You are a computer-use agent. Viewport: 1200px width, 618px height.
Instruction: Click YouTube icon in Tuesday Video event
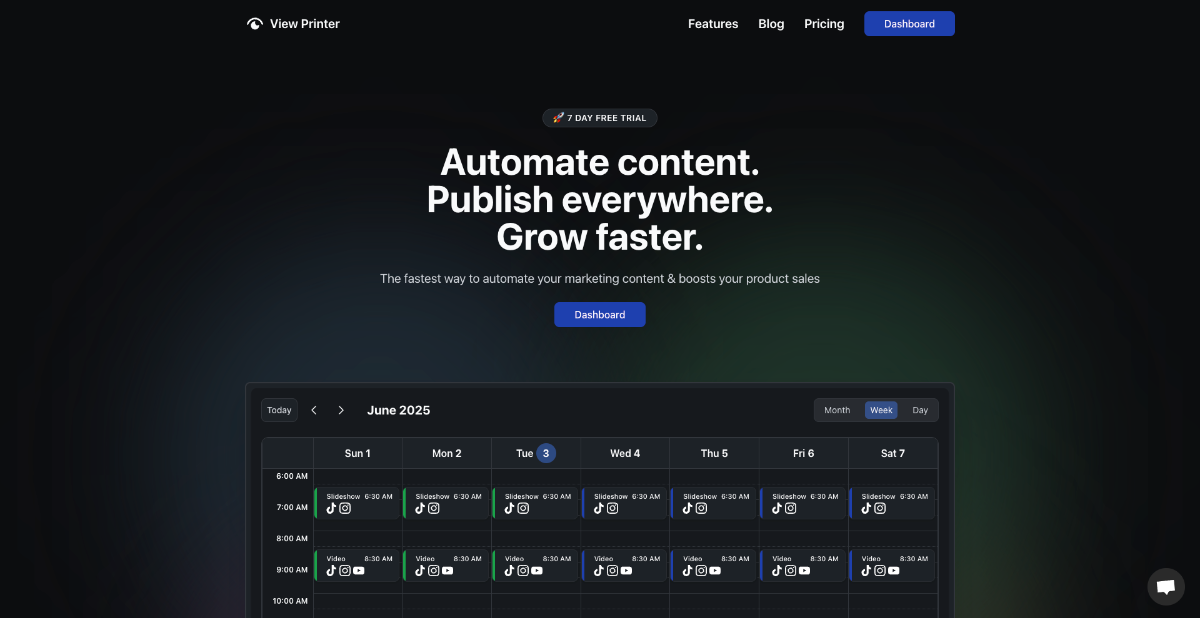[536, 571]
